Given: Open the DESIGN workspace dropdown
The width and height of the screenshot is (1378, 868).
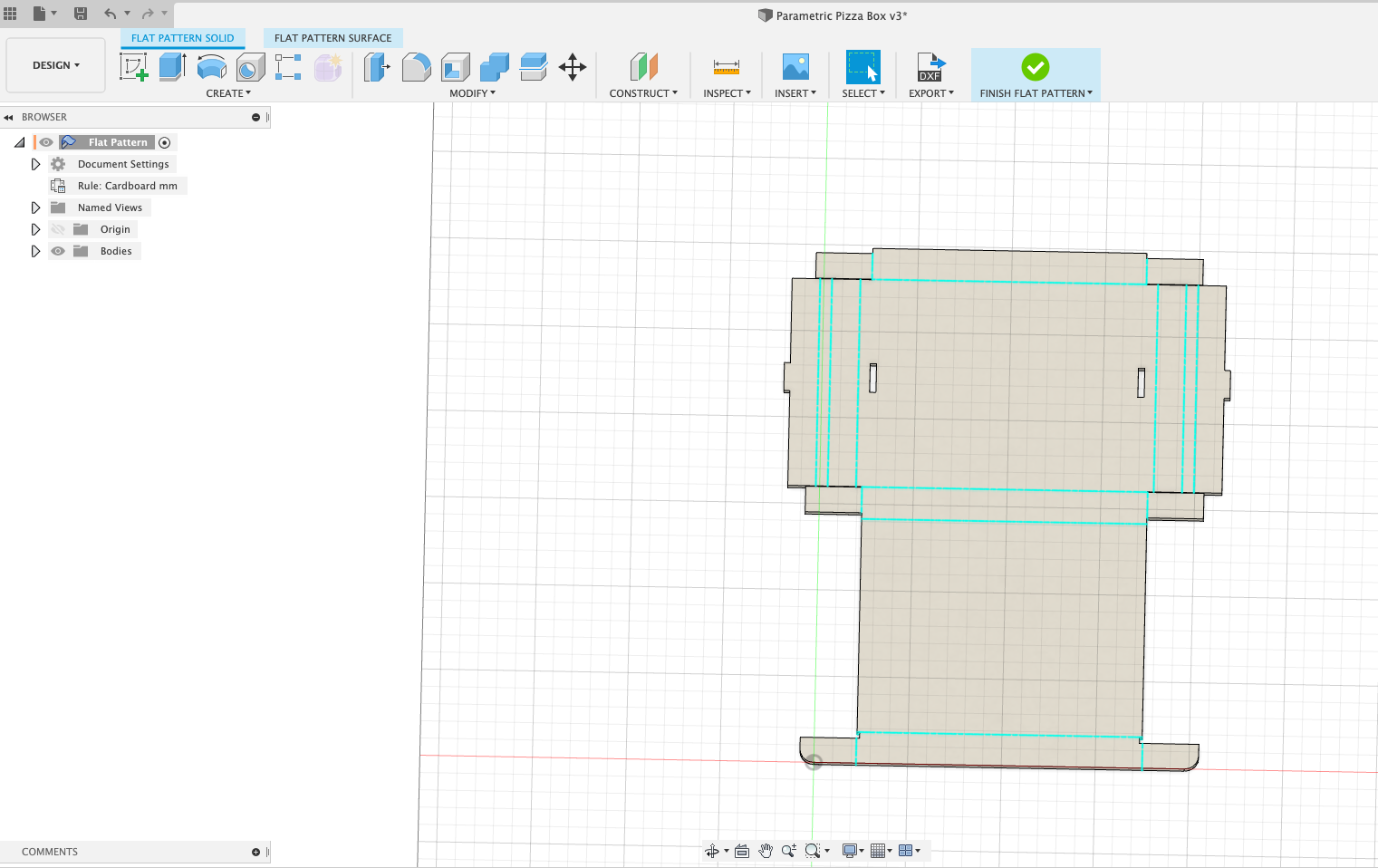Looking at the screenshot, I should click(56, 65).
